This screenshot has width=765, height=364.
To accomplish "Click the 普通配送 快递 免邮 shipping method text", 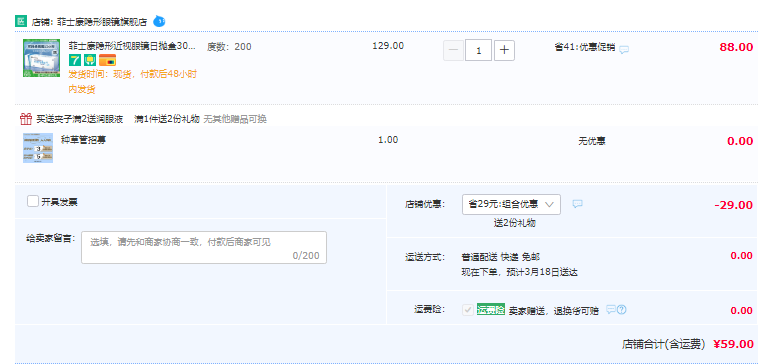I will [501, 257].
